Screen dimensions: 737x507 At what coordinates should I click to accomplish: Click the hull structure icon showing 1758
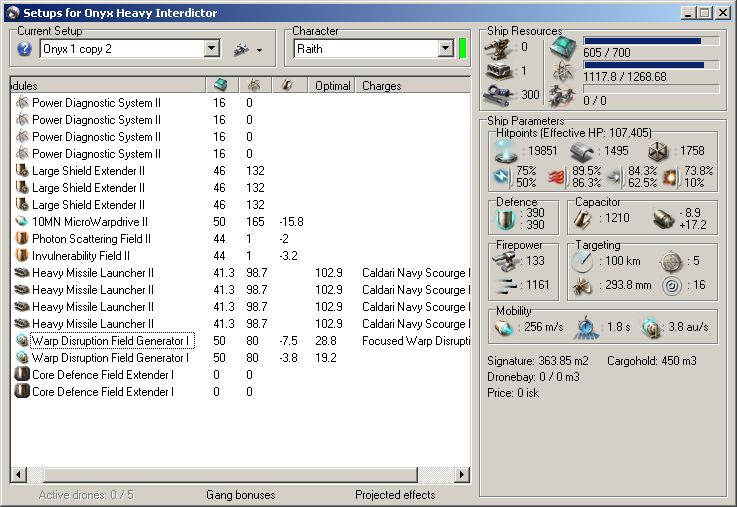coord(658,151)
